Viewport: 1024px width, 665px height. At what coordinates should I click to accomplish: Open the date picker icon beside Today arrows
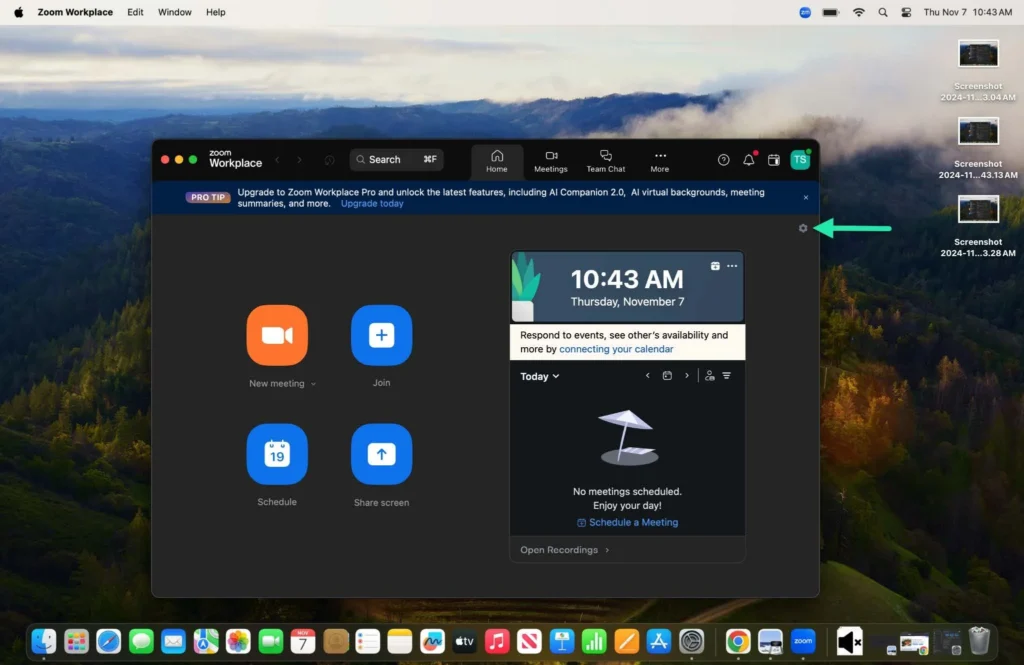tap(666, 375)
